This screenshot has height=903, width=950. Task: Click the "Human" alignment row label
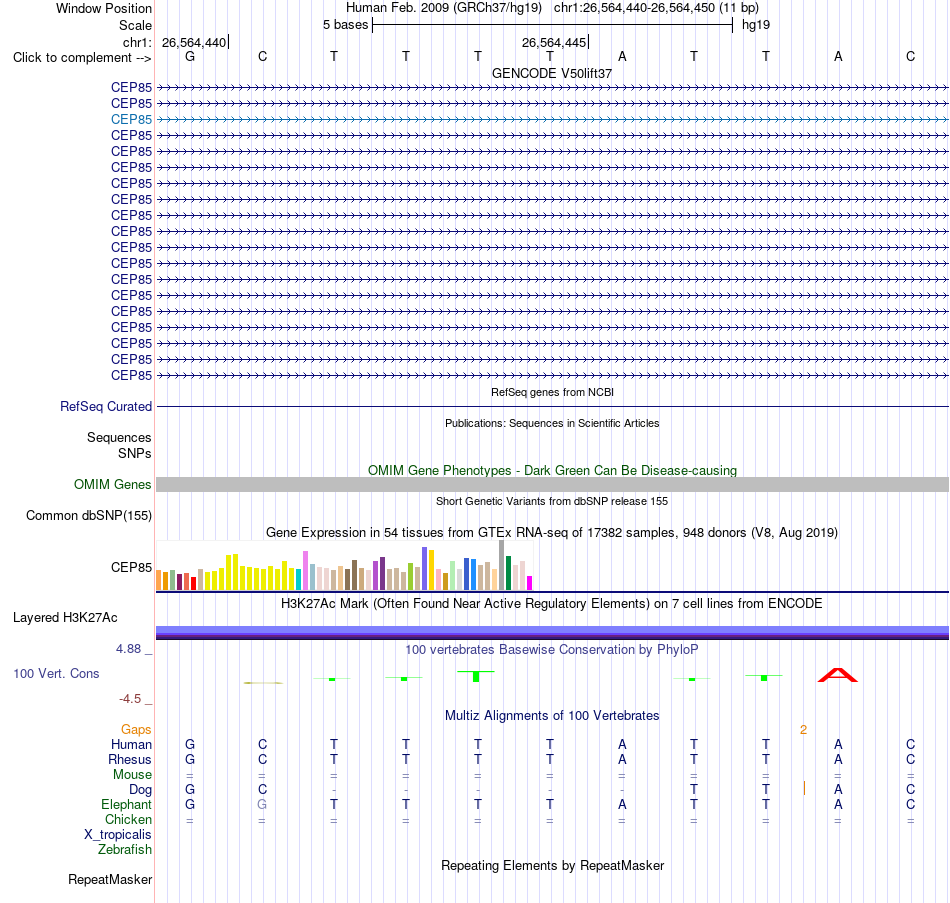pos(131,745)
